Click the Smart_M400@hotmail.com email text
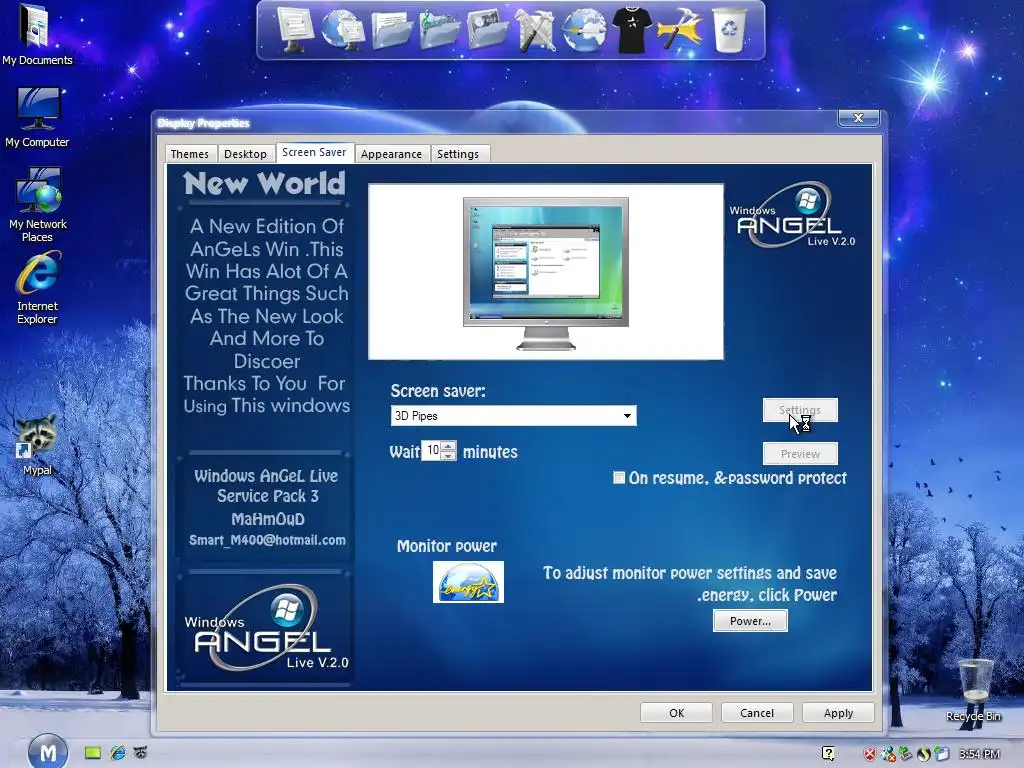This screenshot has width=1024, height=768. [267, 541]
